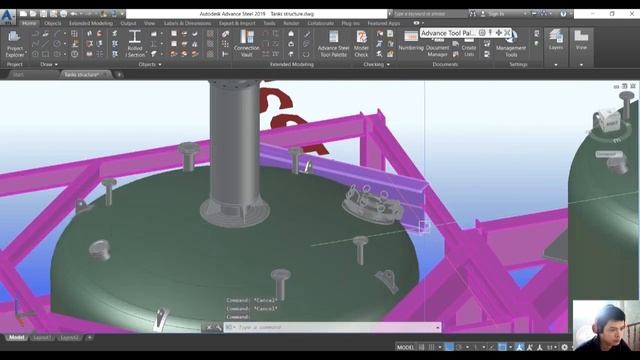
Task: Expand the View panel arrow
Action: pos(581,64)
